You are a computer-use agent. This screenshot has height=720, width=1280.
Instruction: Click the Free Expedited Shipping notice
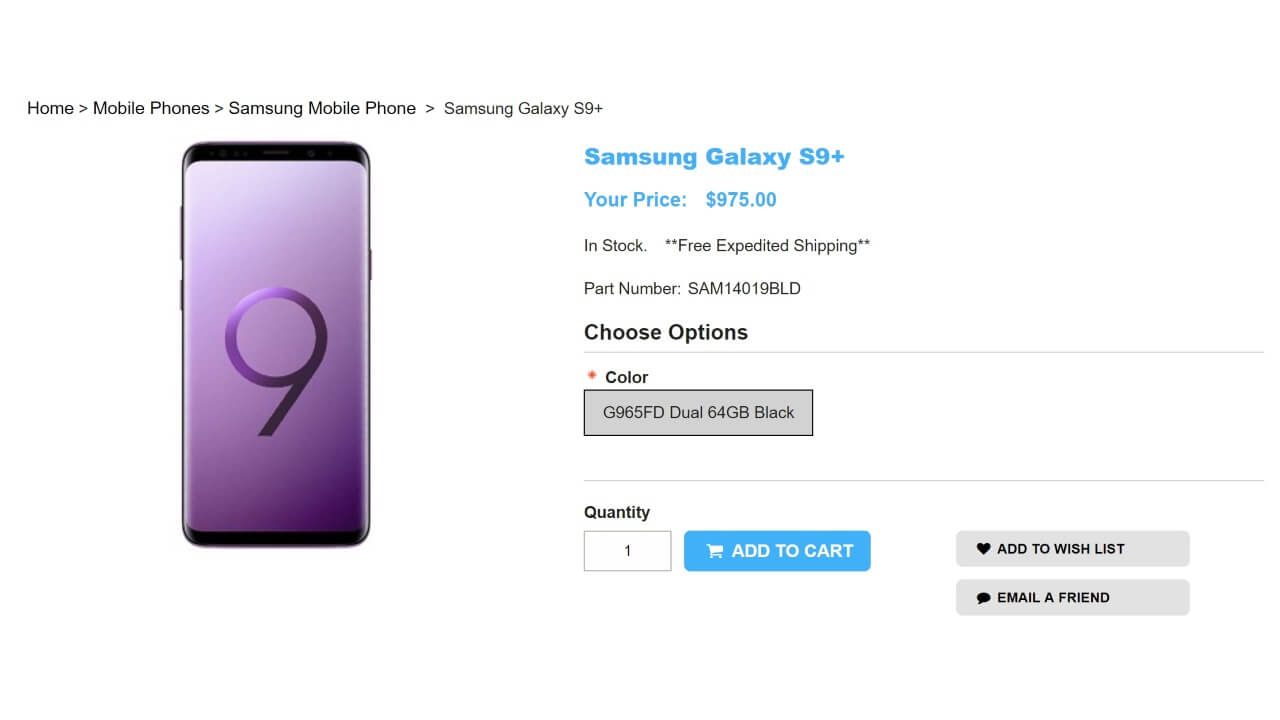(x=767, y=246)
